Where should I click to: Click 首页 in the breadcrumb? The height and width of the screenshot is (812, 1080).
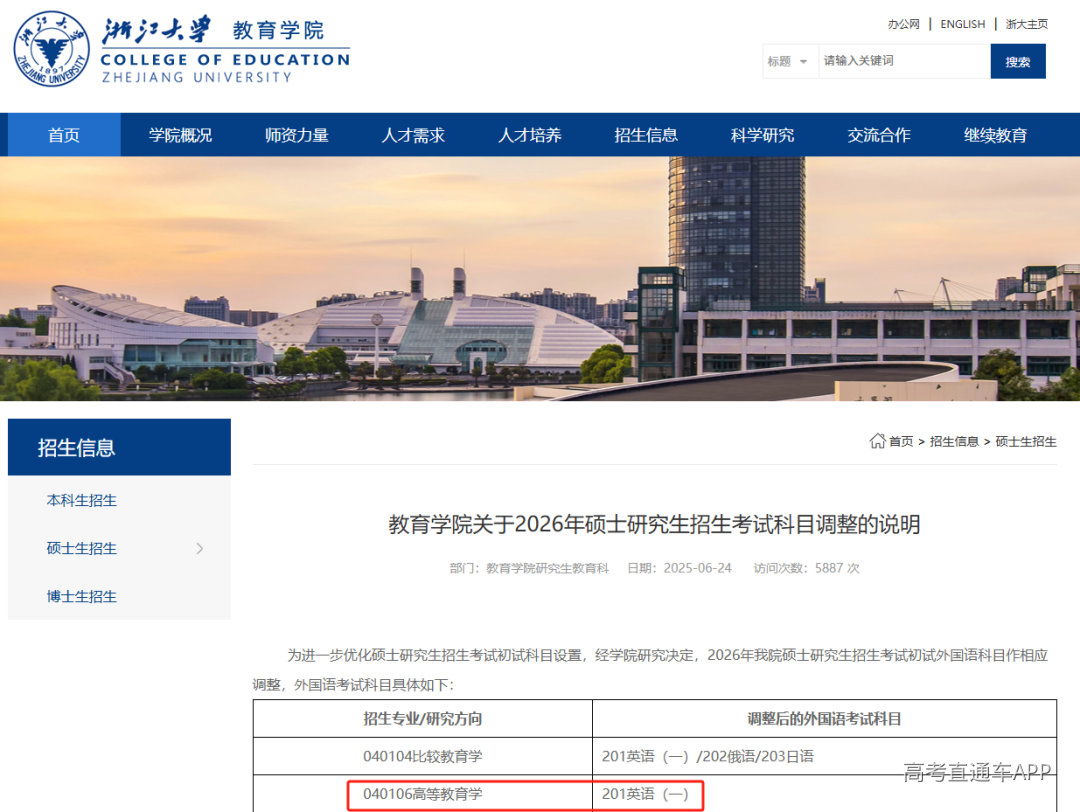[901, 441]
